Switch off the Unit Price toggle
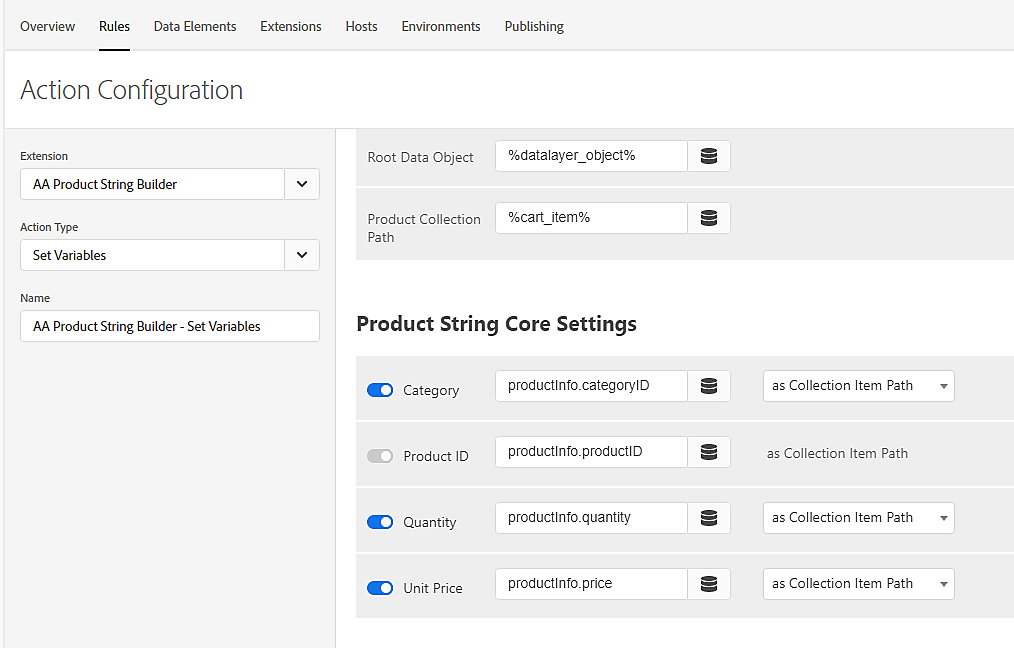Screen dimensions: 1014x648 click(x=380, y=588)
